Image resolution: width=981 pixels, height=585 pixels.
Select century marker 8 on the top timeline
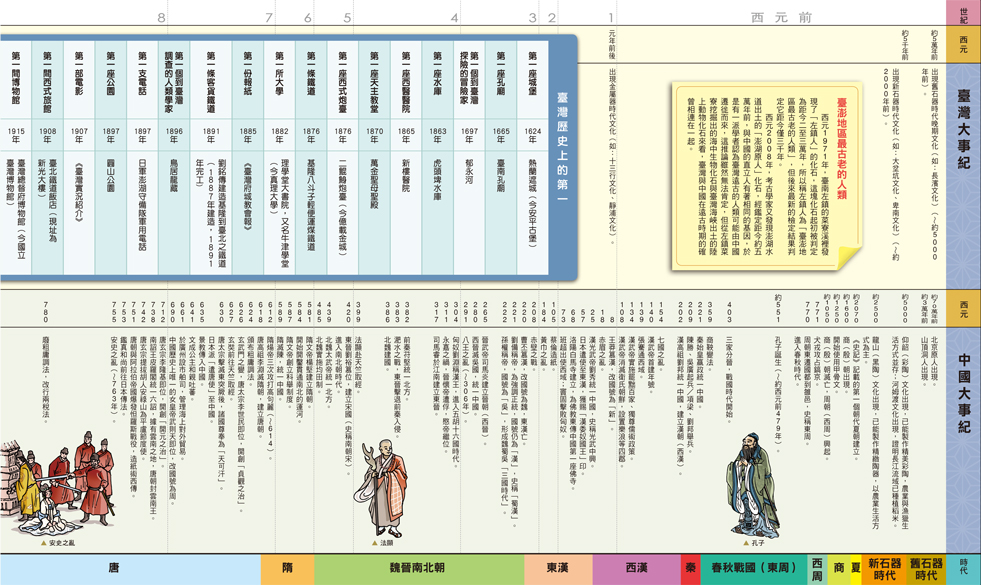point(162,18)
